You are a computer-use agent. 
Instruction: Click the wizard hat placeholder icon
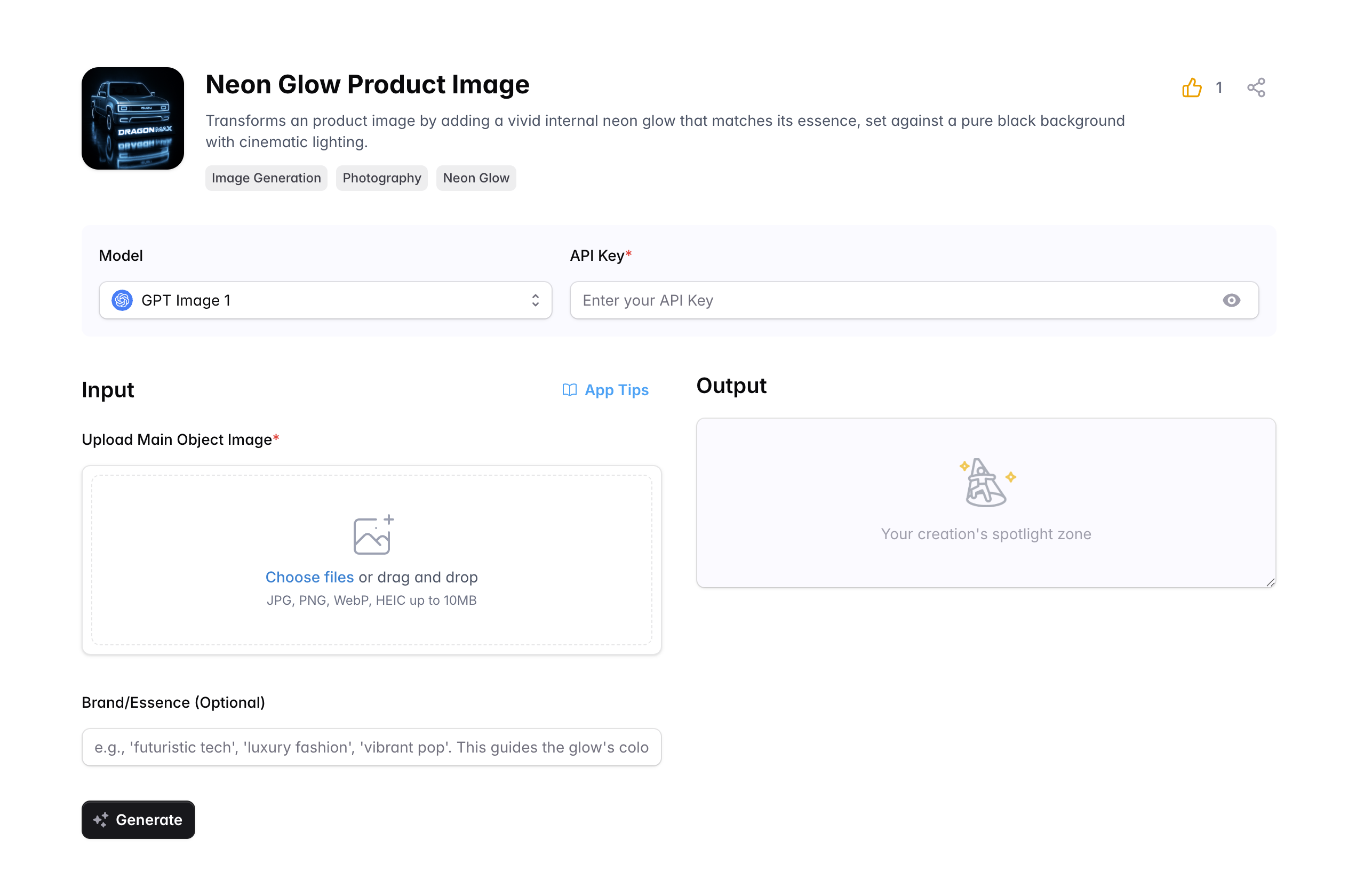[x=985, y=483]
